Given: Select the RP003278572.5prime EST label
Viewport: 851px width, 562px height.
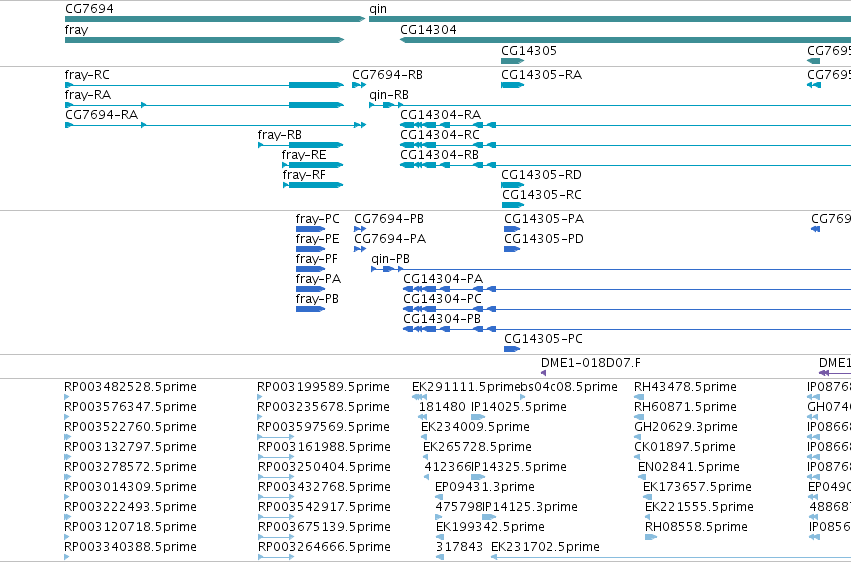Looking at the screenshot, I should [x=130, y=468].
